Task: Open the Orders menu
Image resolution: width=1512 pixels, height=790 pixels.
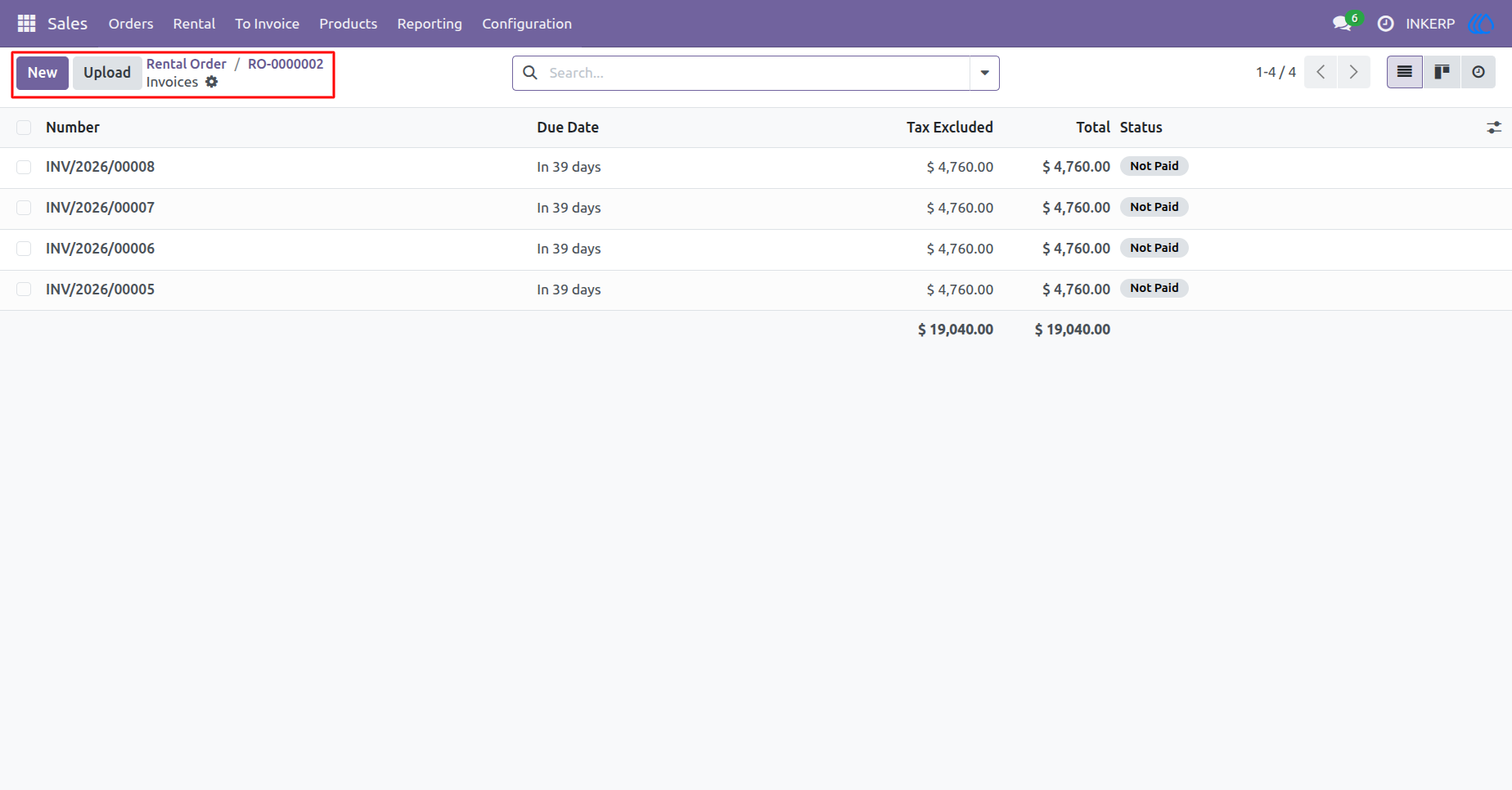Action: click(x=131, y=24)
